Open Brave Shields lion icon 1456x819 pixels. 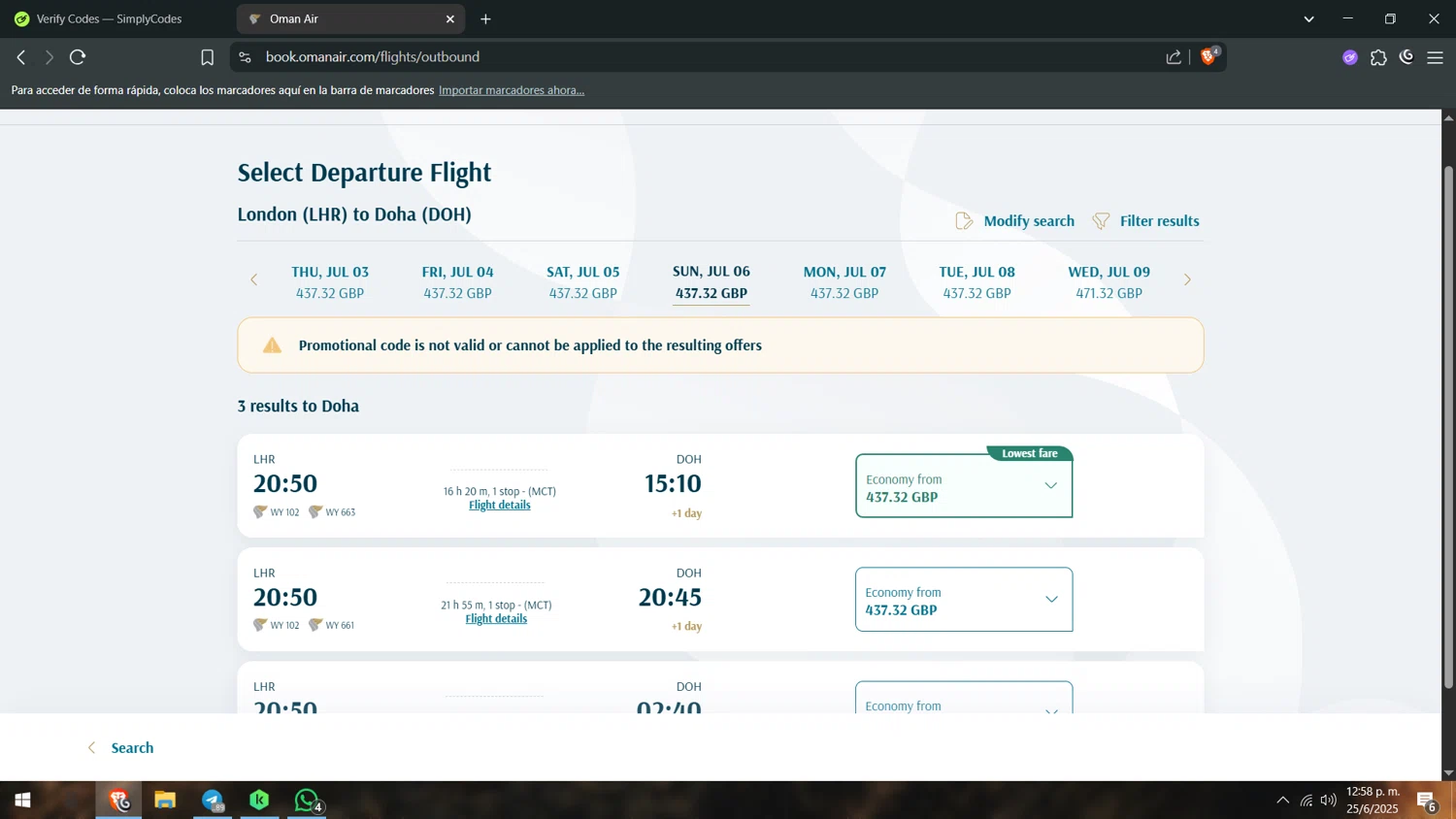click(1209, 56)
